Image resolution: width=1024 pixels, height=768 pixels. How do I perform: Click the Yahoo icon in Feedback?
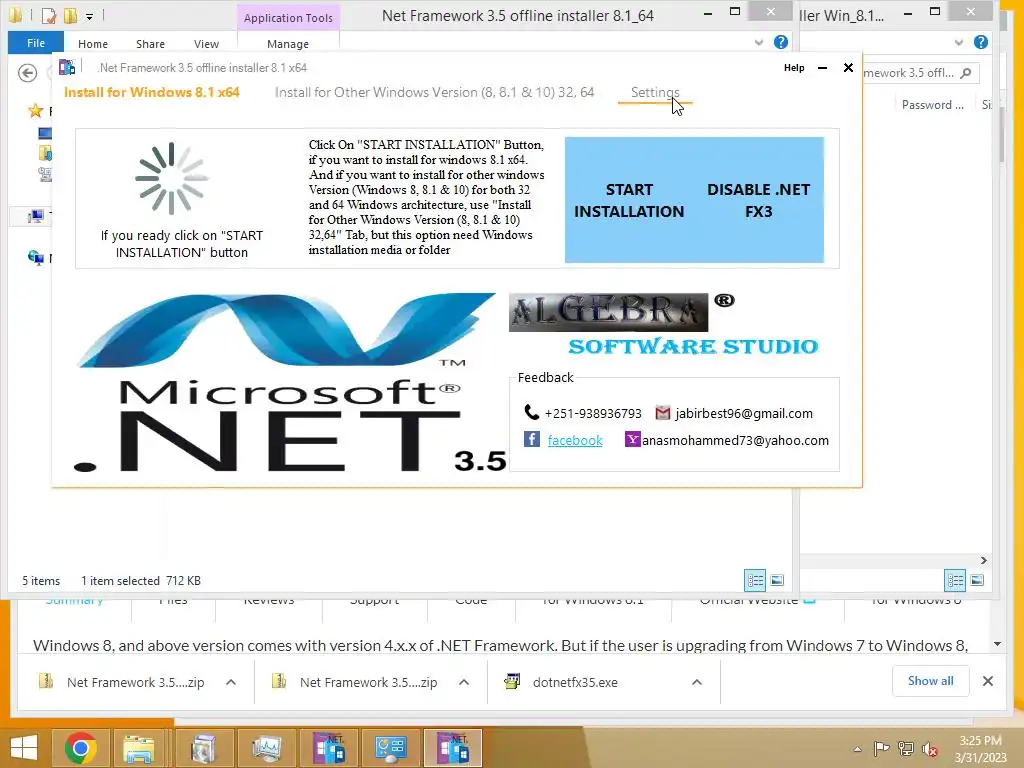click(632, 440)
